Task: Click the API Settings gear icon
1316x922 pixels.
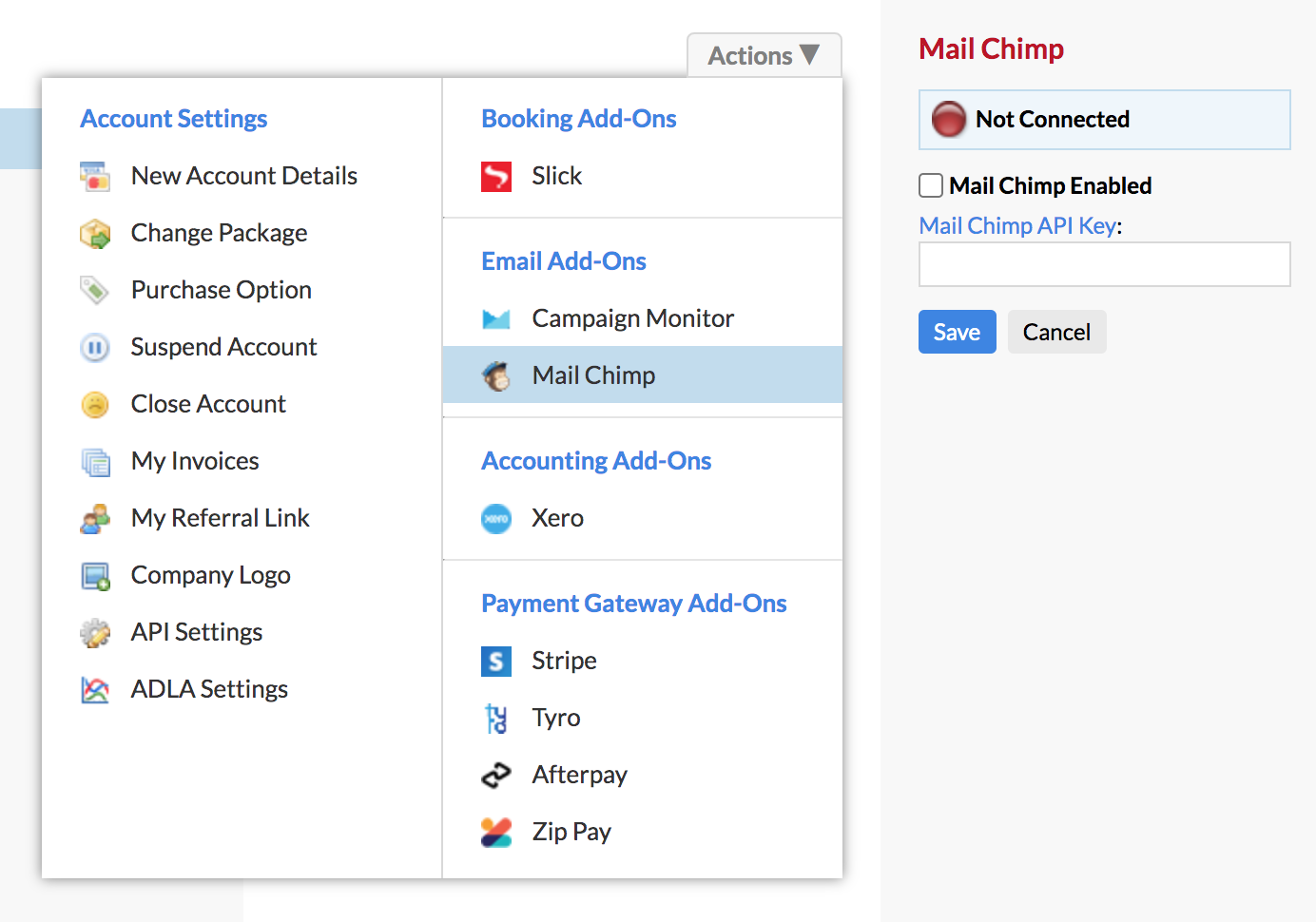Action: pyautogui.click(x=95, y=632)
